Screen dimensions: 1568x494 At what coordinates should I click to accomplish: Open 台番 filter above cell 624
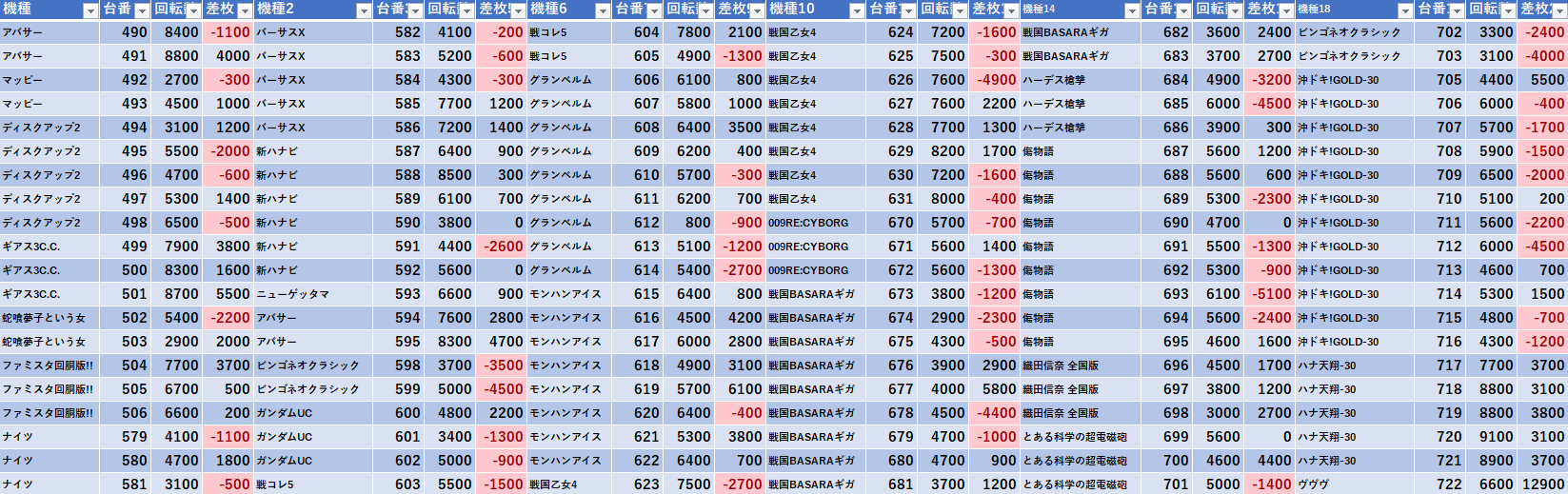point(908,10)
